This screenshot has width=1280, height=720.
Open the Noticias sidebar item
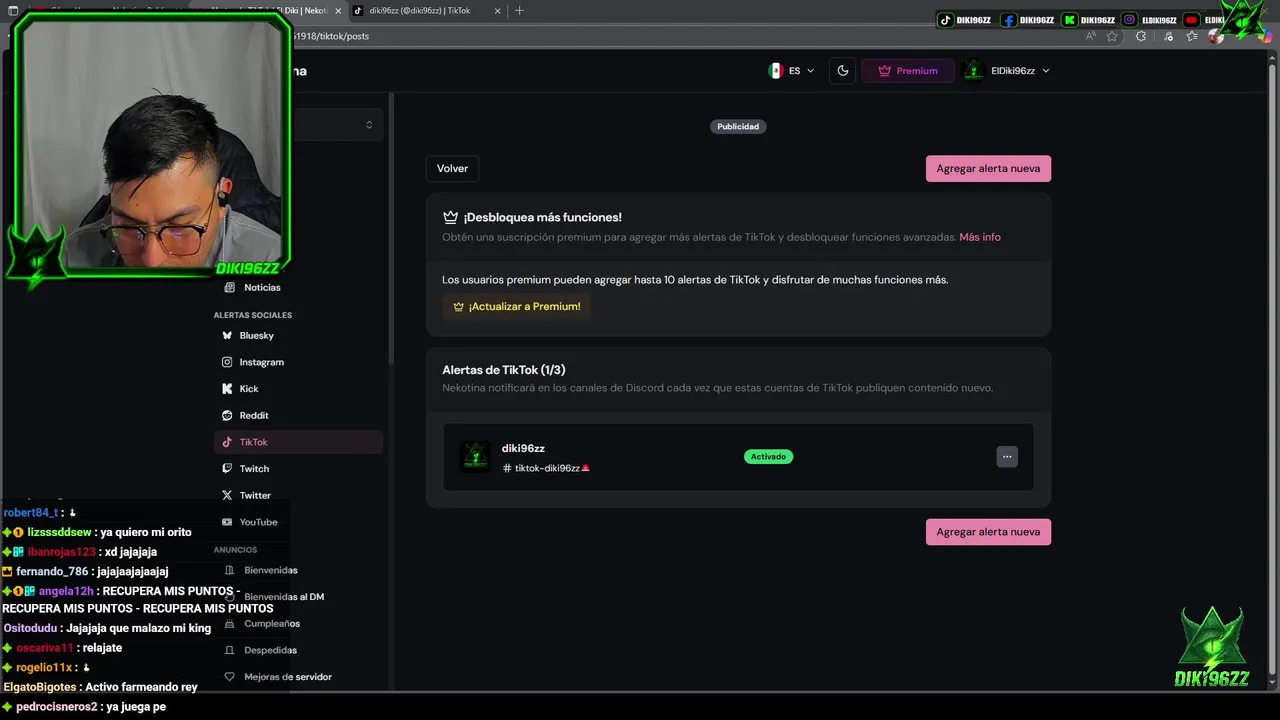298,287
